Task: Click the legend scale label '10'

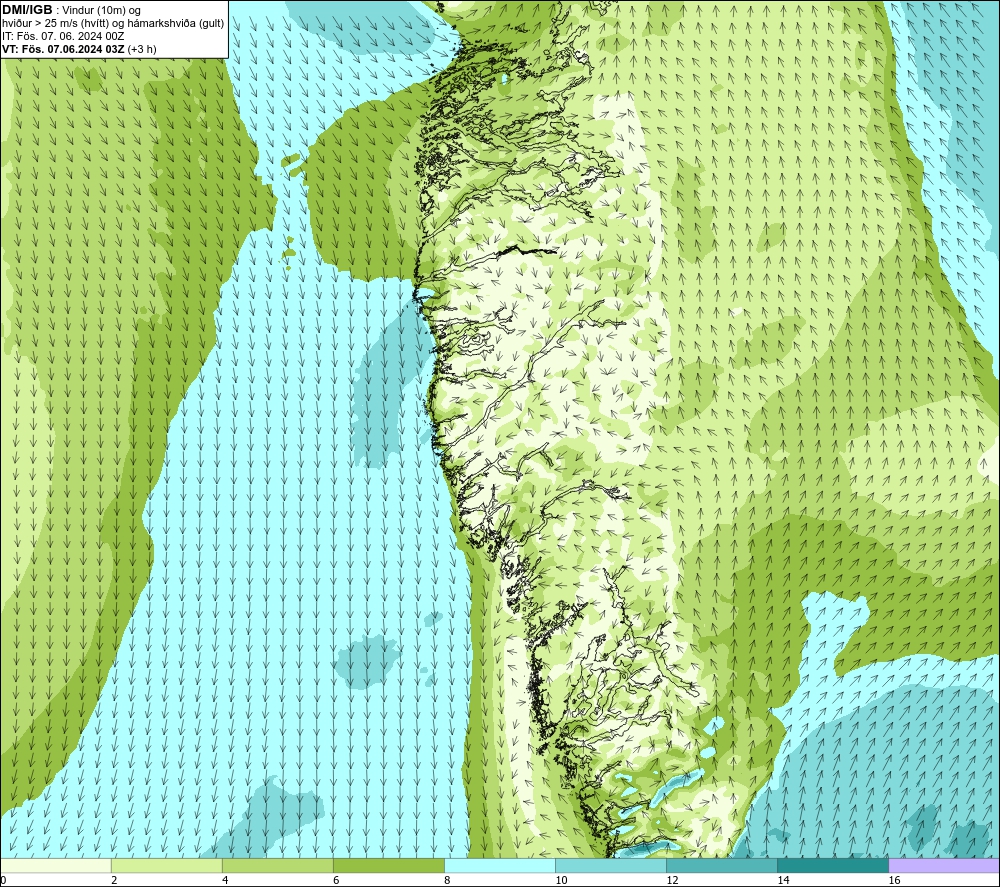Action: (x=561, y=880)
